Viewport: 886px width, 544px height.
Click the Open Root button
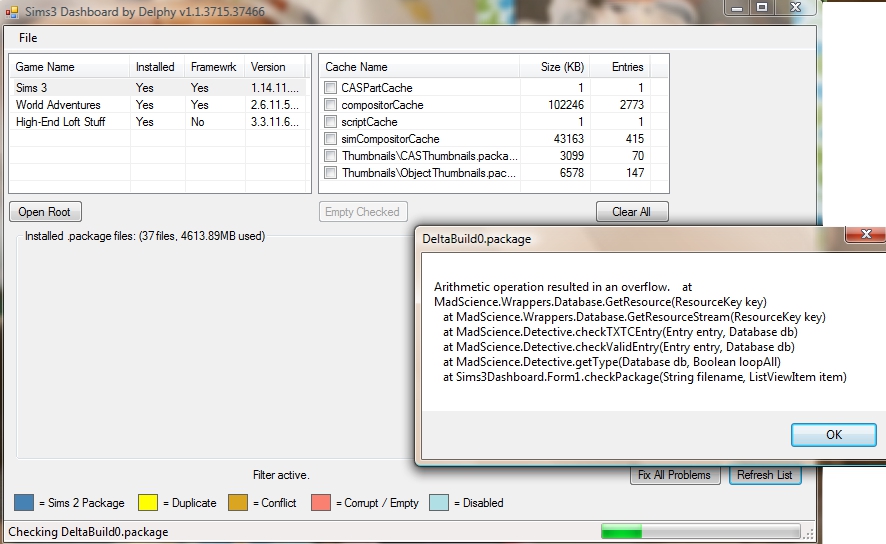point(45,212)
